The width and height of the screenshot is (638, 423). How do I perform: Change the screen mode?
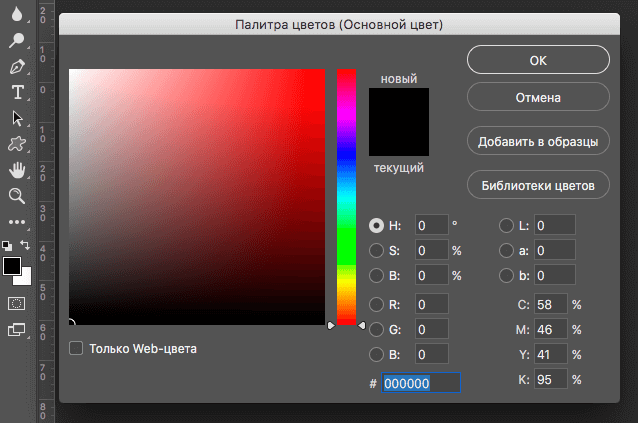[x=17, y=329]
